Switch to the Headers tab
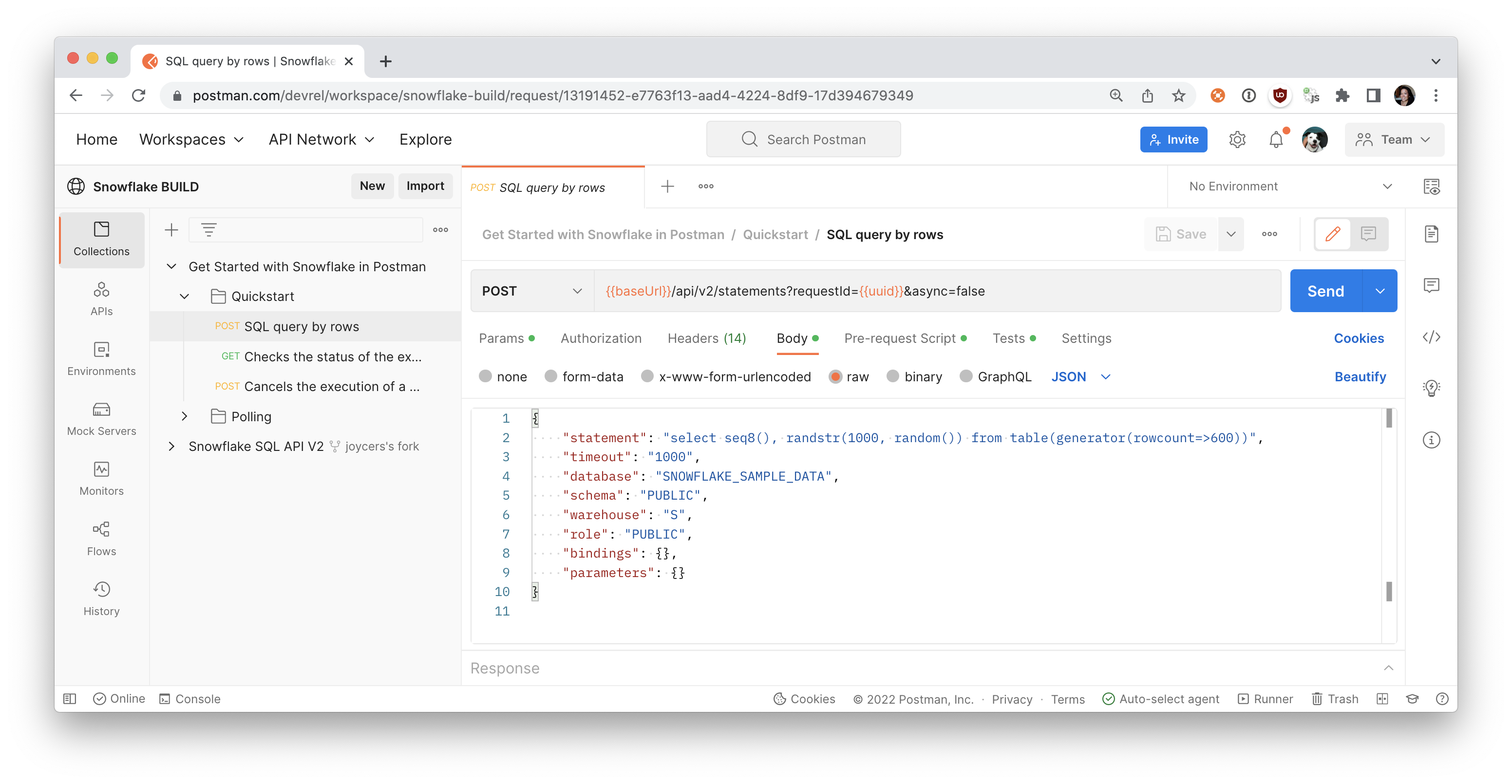 point(706,338)
